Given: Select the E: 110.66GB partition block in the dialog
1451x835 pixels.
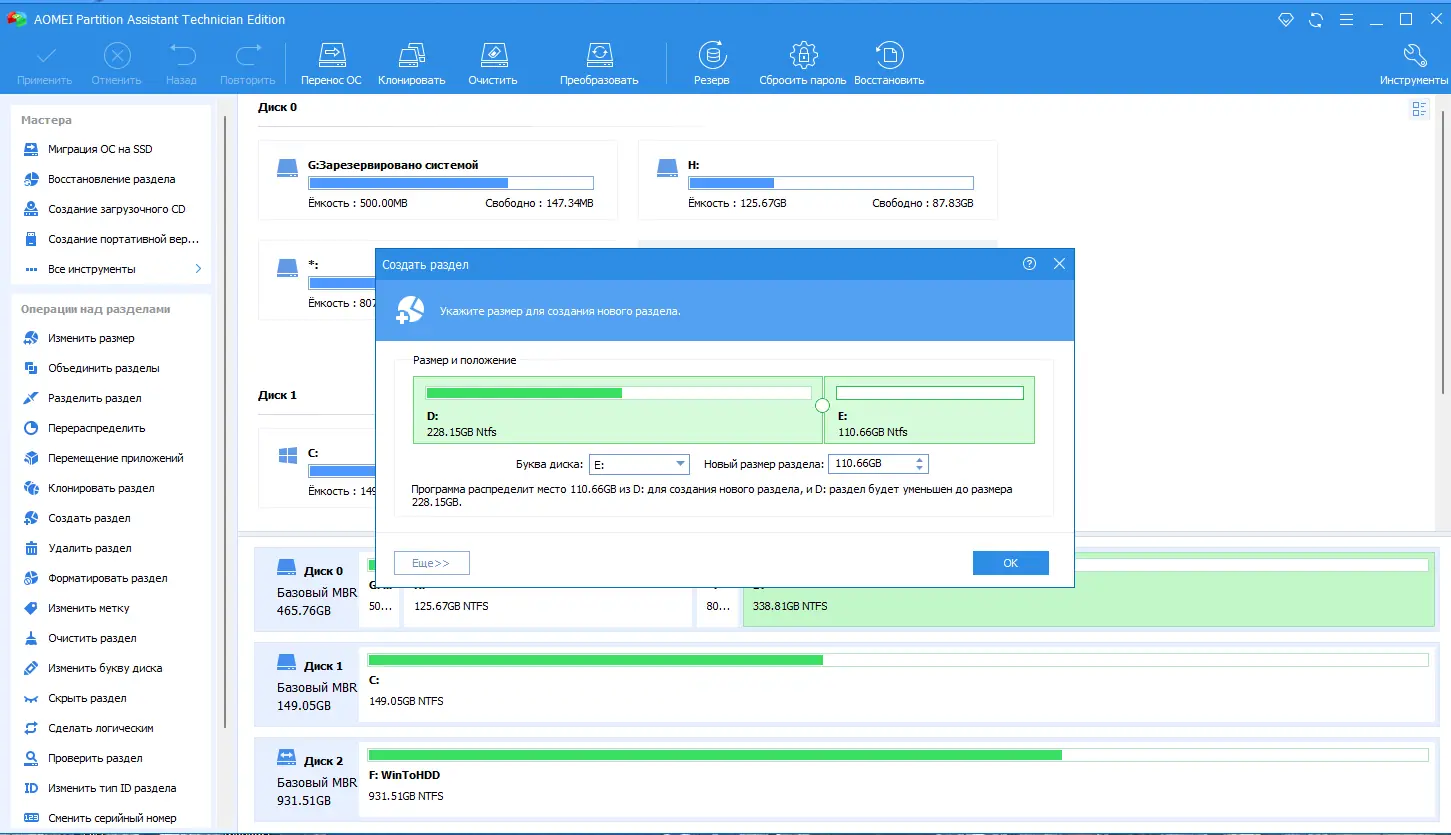Looking at the screenshot, I should pyautogui.click(x=930, y=410).
